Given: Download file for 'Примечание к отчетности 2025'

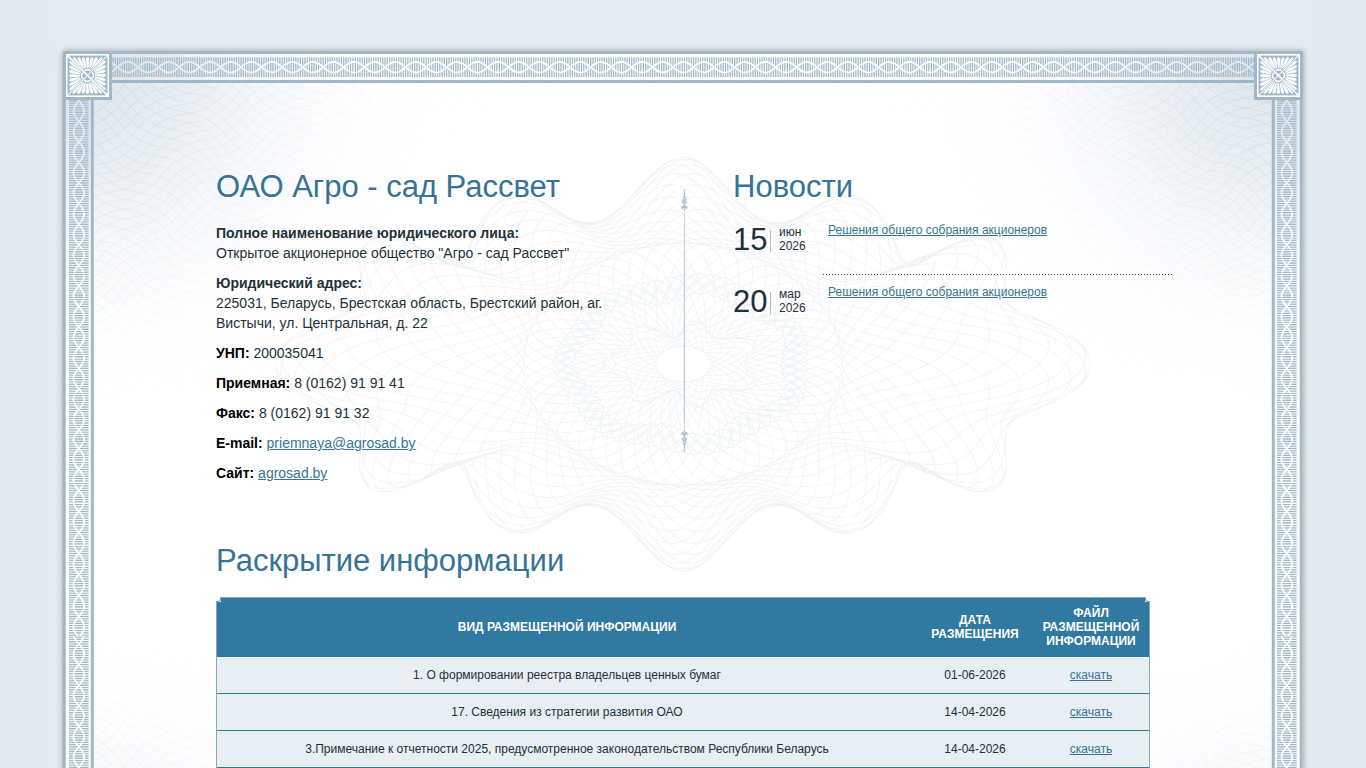Looking at the screenshot, I should point(1091,749).
